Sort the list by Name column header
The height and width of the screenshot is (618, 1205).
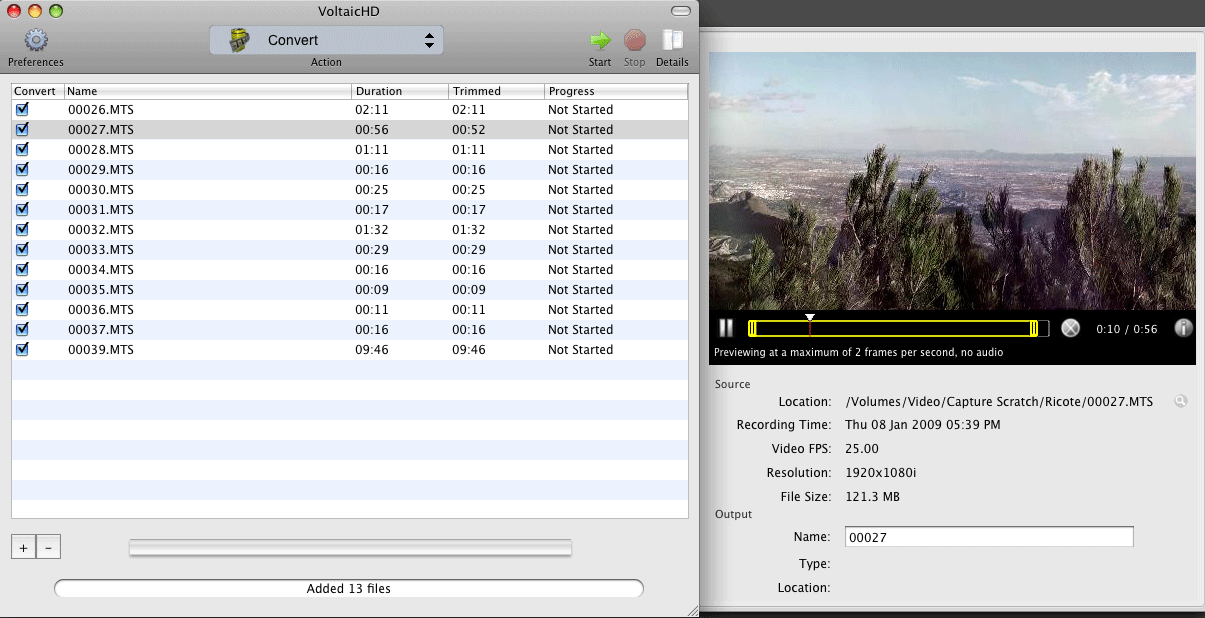point(208,91)
